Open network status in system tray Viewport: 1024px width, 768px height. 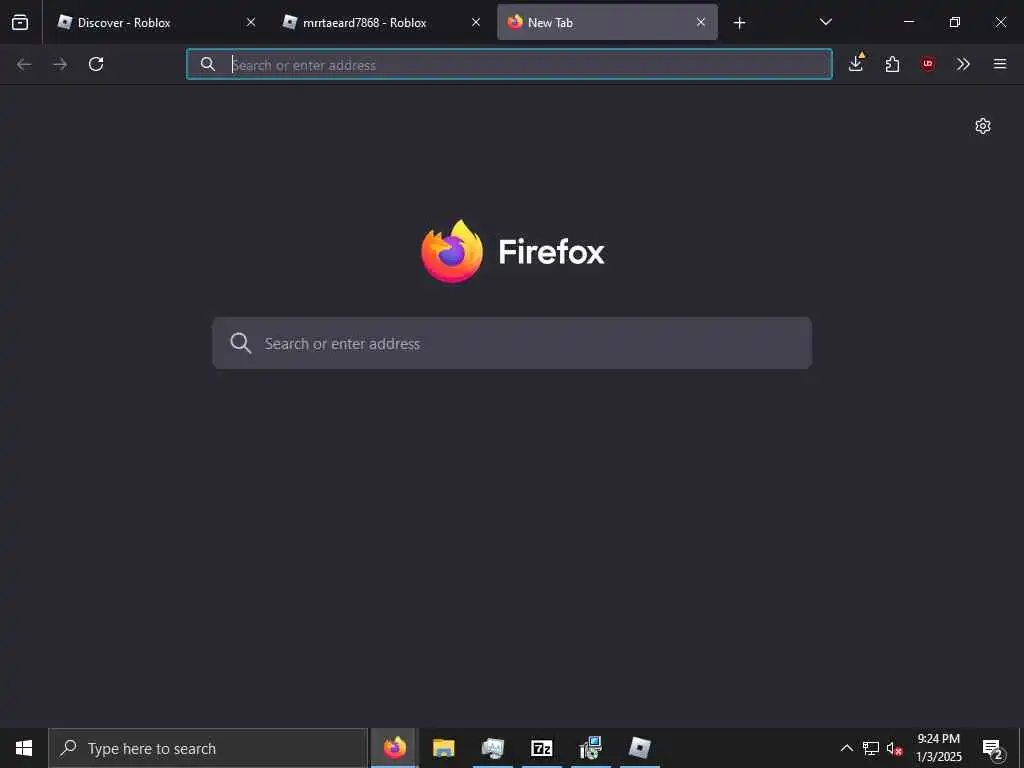tap(871, 748)
